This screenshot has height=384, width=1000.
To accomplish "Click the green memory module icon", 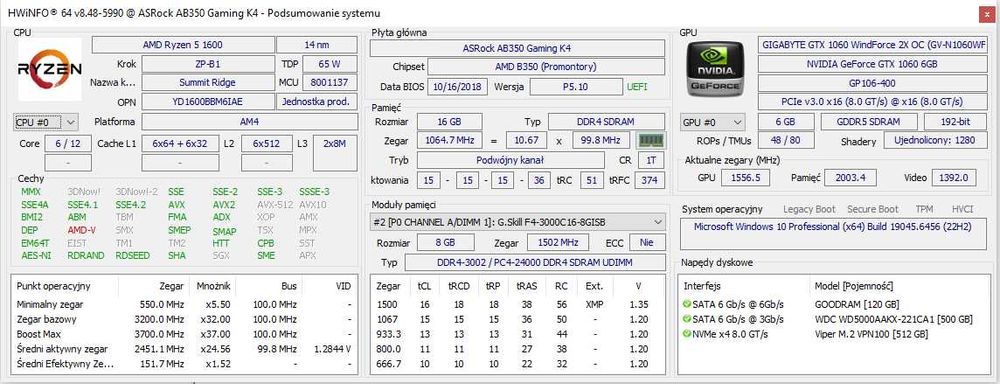I will 651,140.
